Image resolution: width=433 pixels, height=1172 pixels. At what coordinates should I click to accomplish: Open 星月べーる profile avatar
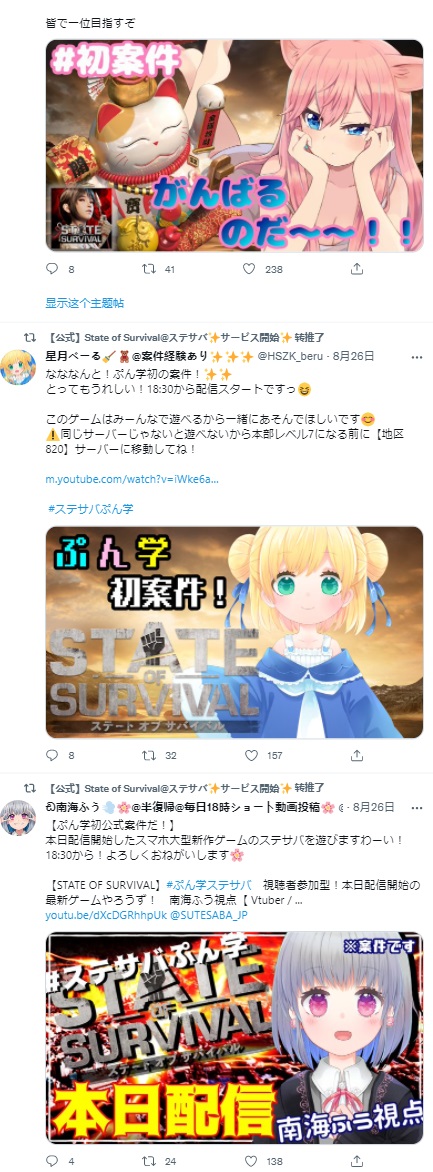(x=18, y=368)
